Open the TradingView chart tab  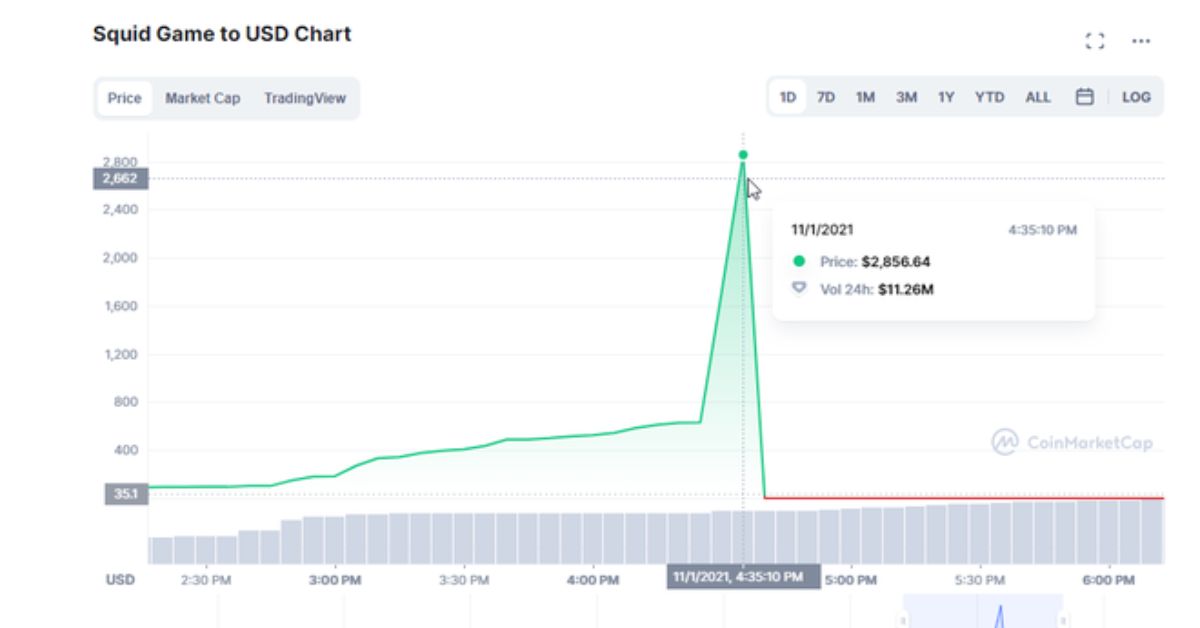pyautogui.click(x=304, y=98)
